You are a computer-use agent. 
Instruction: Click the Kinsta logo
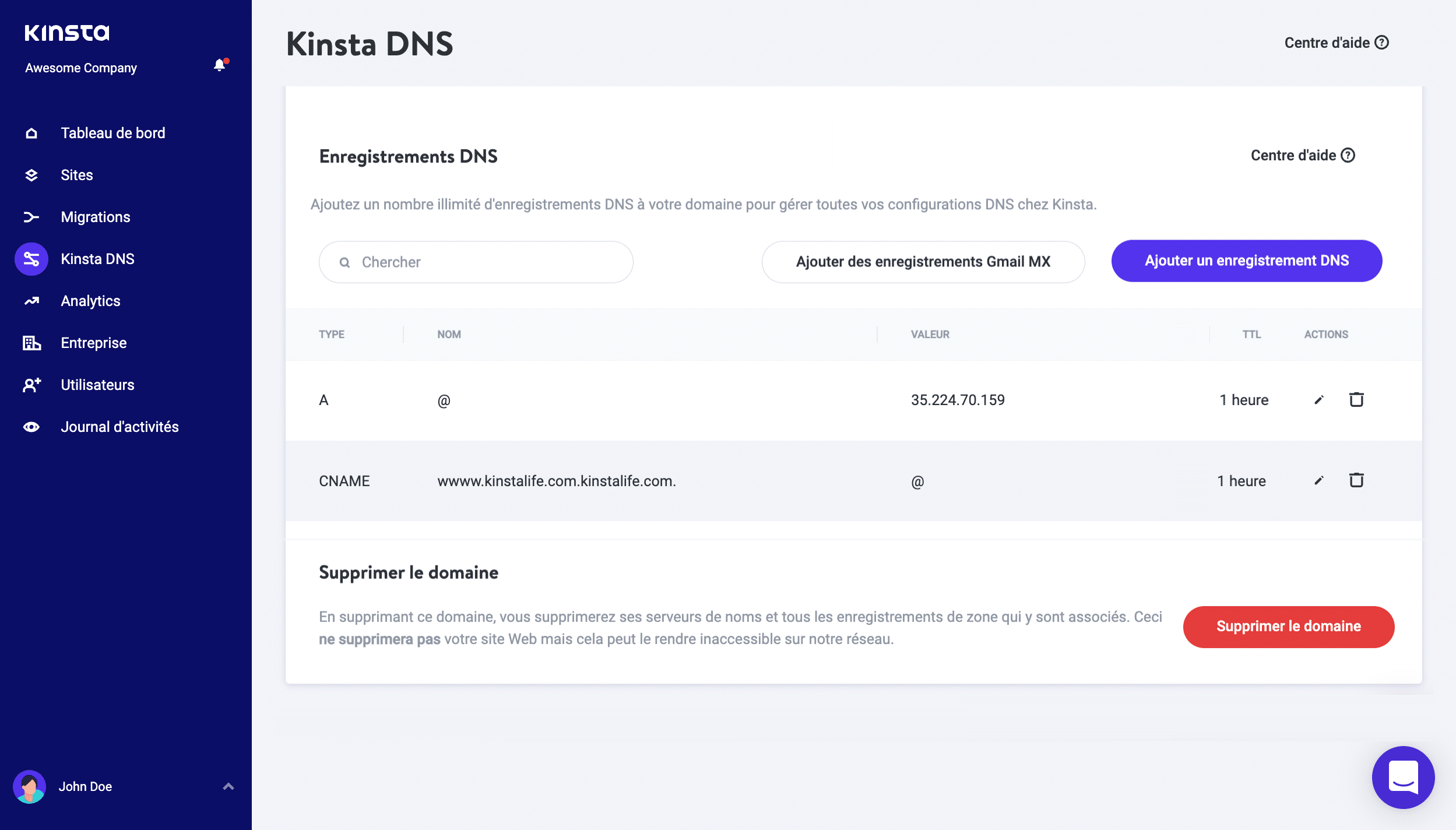[x=68, y=33]
